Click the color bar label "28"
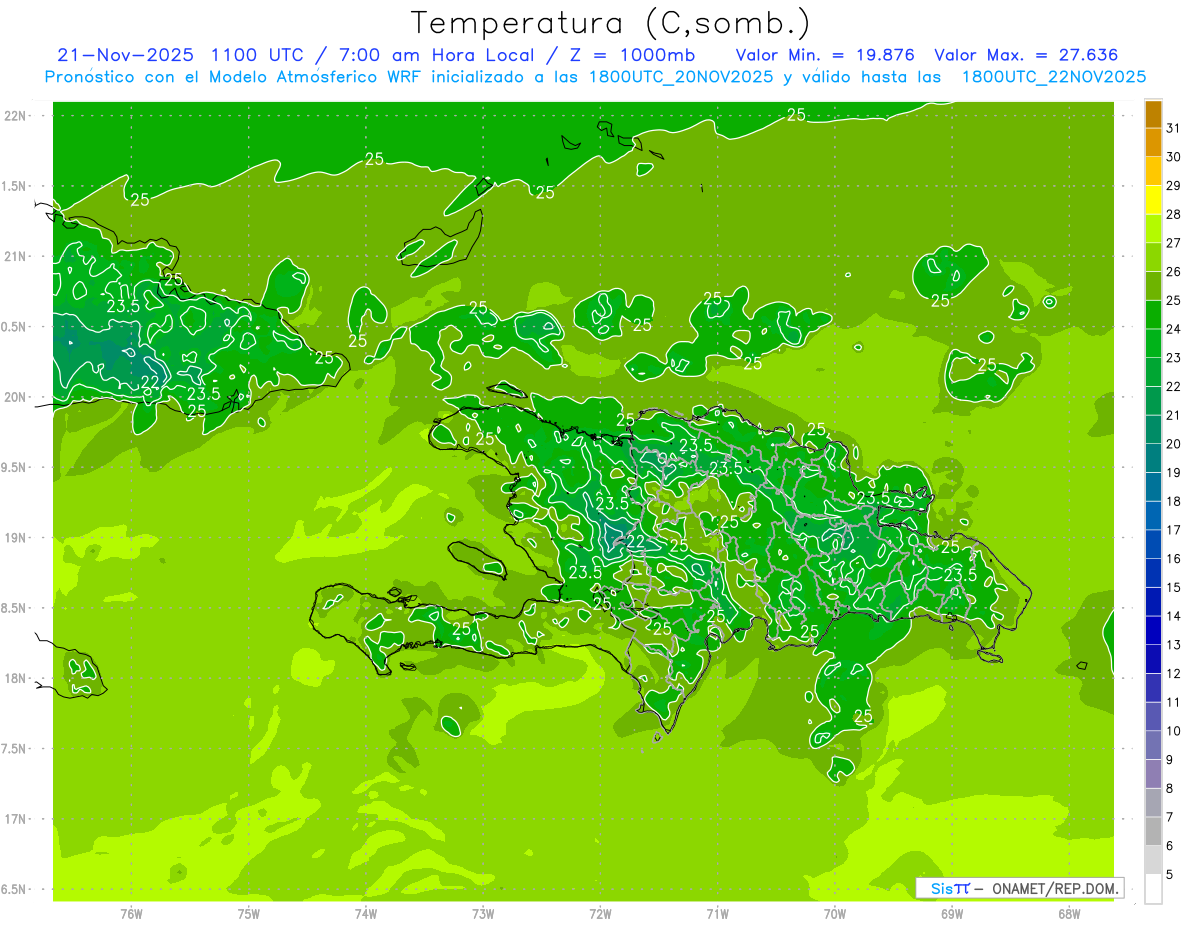 [x=1173, y=214]
